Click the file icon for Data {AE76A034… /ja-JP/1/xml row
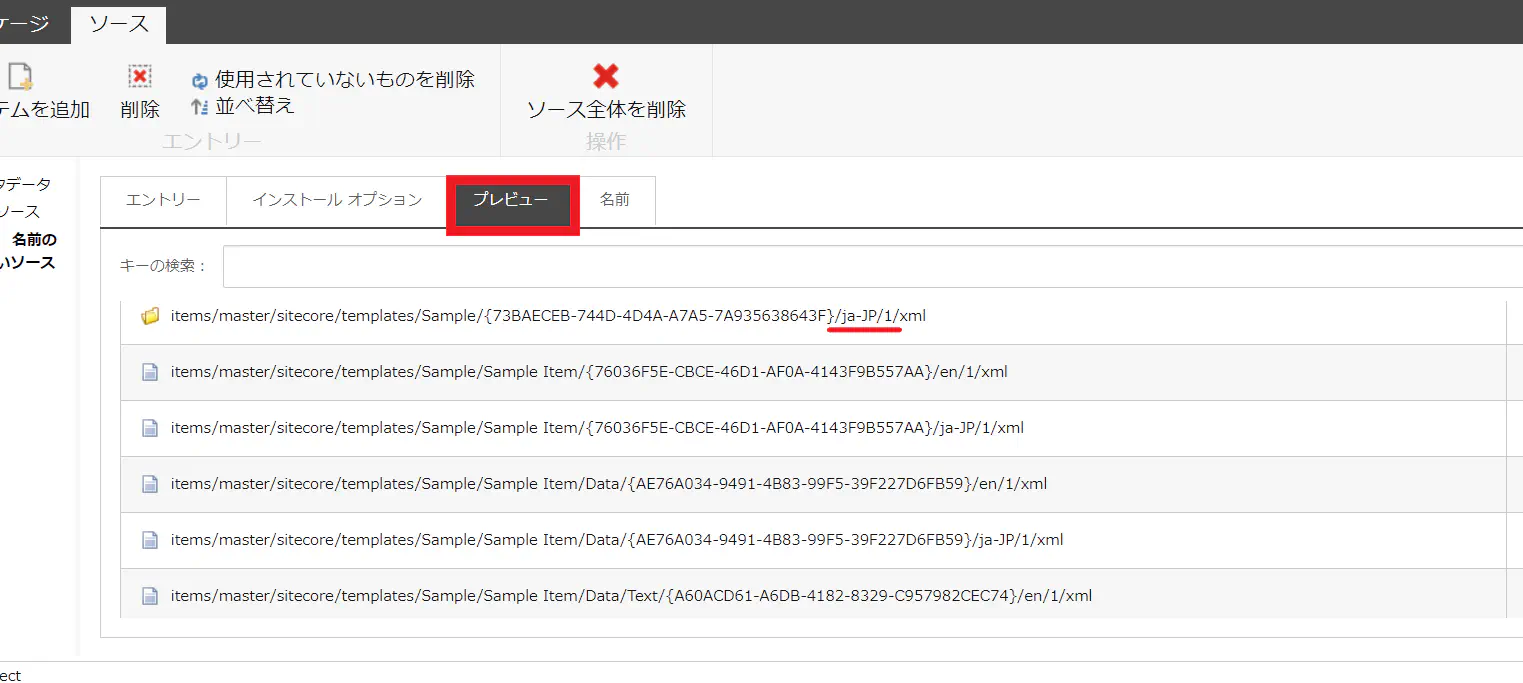This screenshot has height=683, width=1523. tap(150, 540)
